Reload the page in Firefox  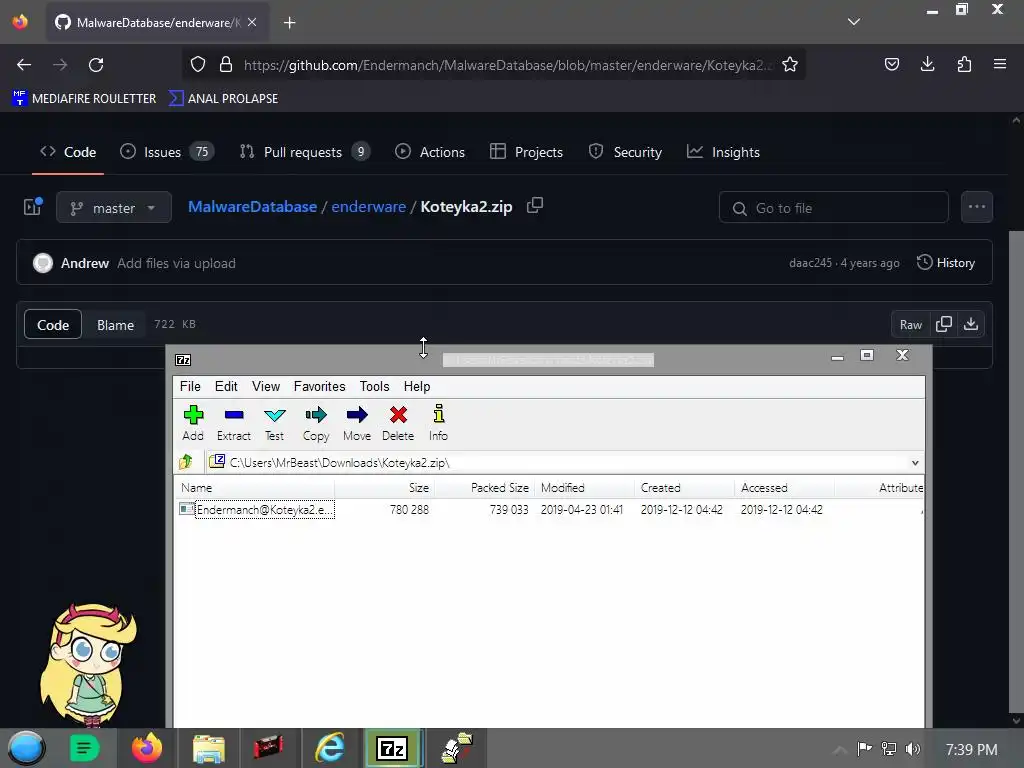[x=96, y=65]
